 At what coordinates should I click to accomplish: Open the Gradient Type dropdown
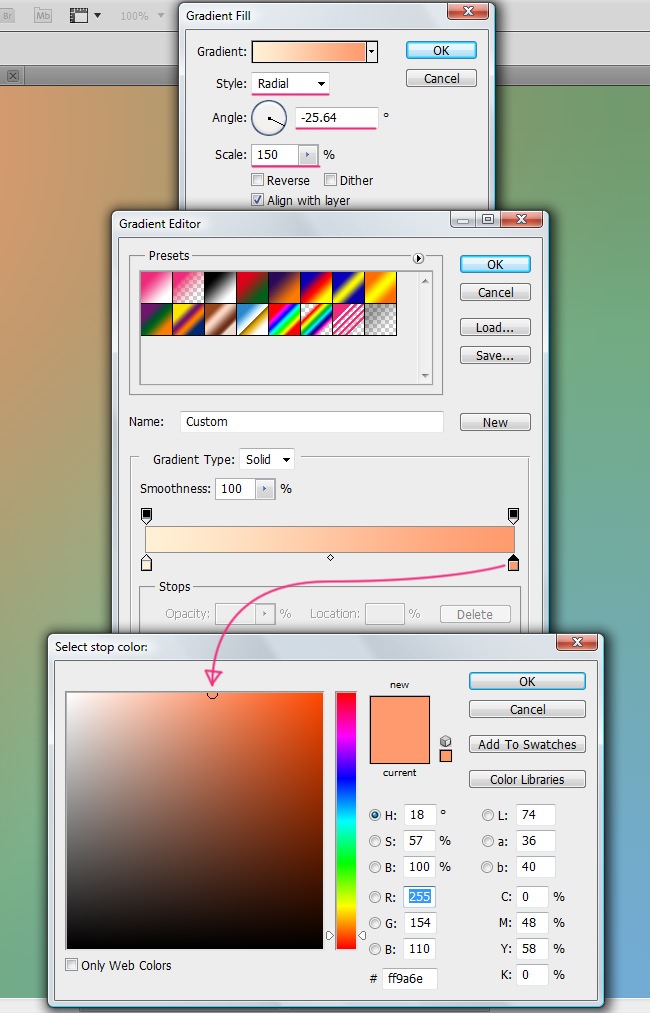267,459
